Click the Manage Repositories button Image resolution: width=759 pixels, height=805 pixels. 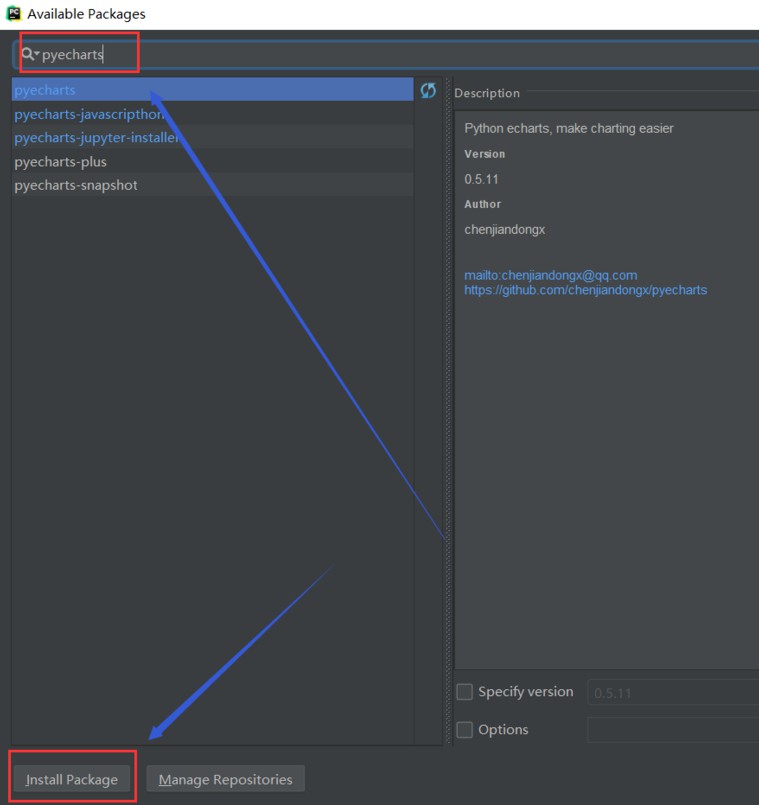[225, 779]
